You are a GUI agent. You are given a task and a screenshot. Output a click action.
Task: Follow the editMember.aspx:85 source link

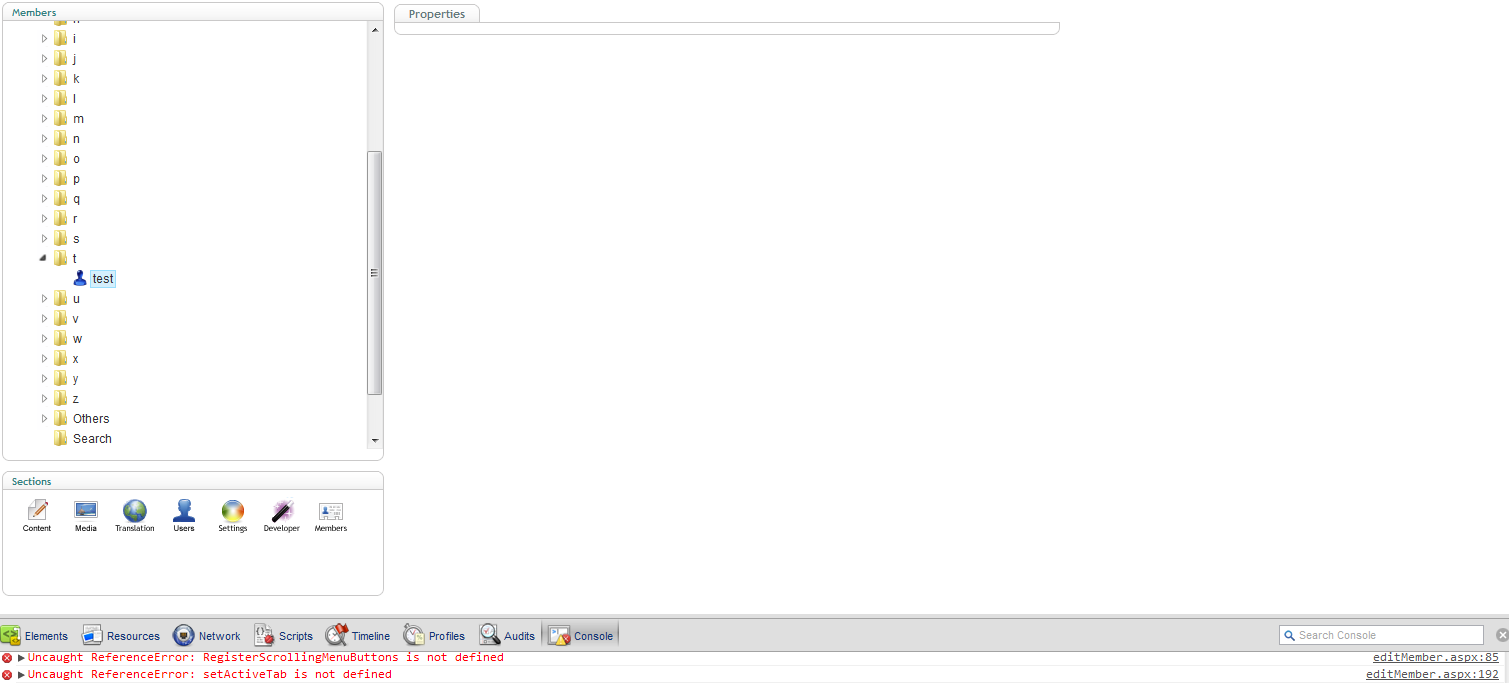click(1435, 658)
